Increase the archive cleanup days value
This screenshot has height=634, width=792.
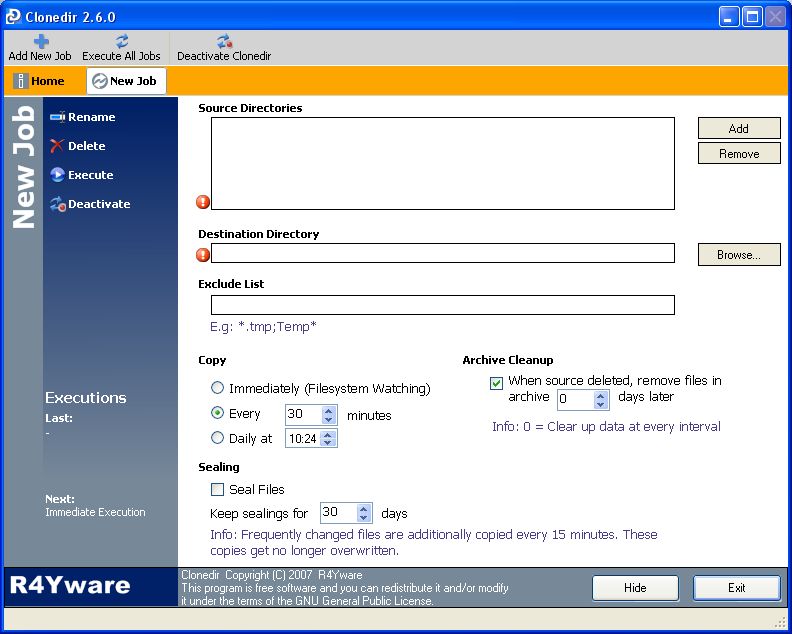(x=601, y=395)
